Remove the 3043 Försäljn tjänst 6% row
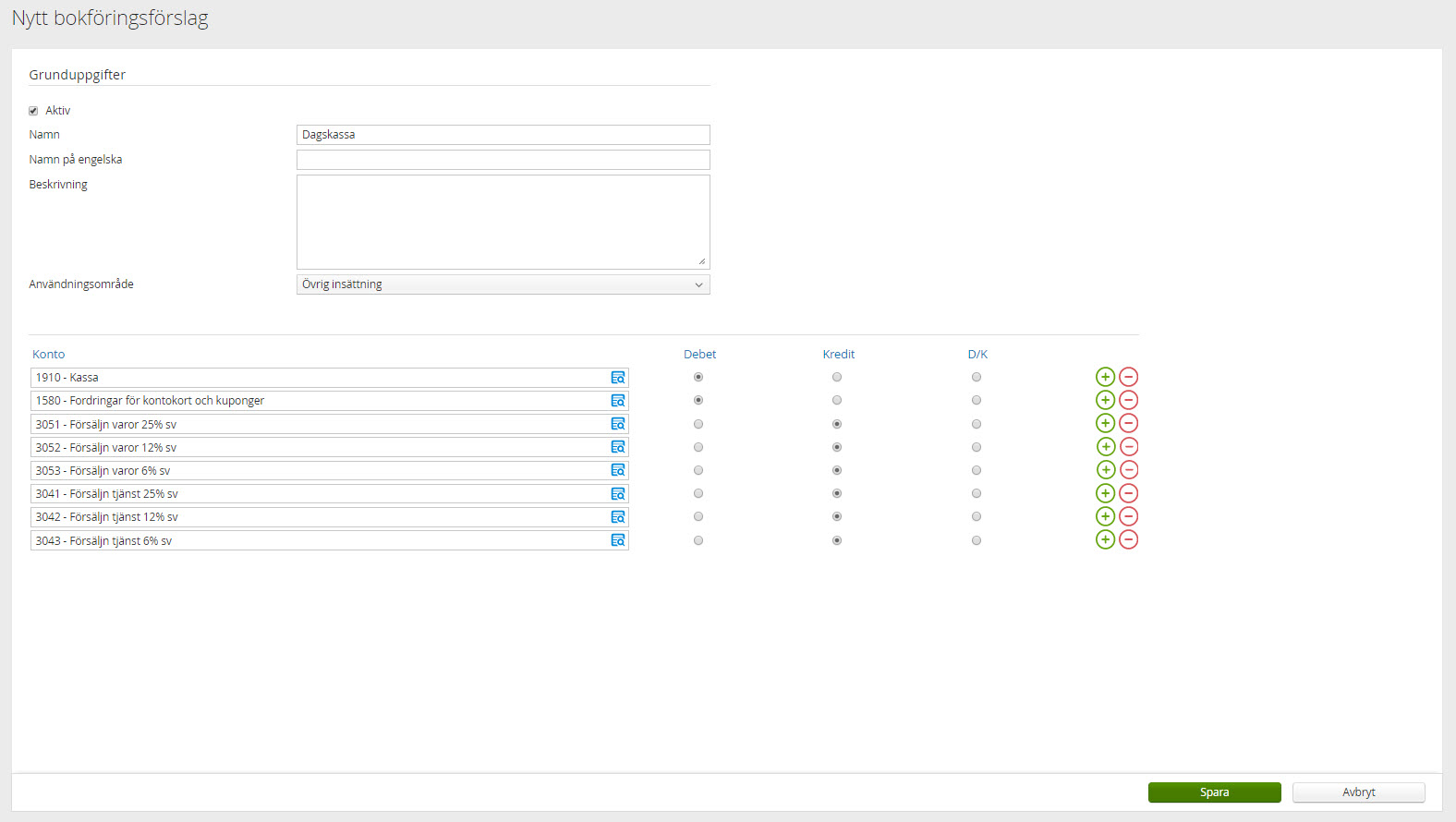Image resolution: width=1456 pixels, height=822 pixels. pyautogui.click(x=1128, y=539)
